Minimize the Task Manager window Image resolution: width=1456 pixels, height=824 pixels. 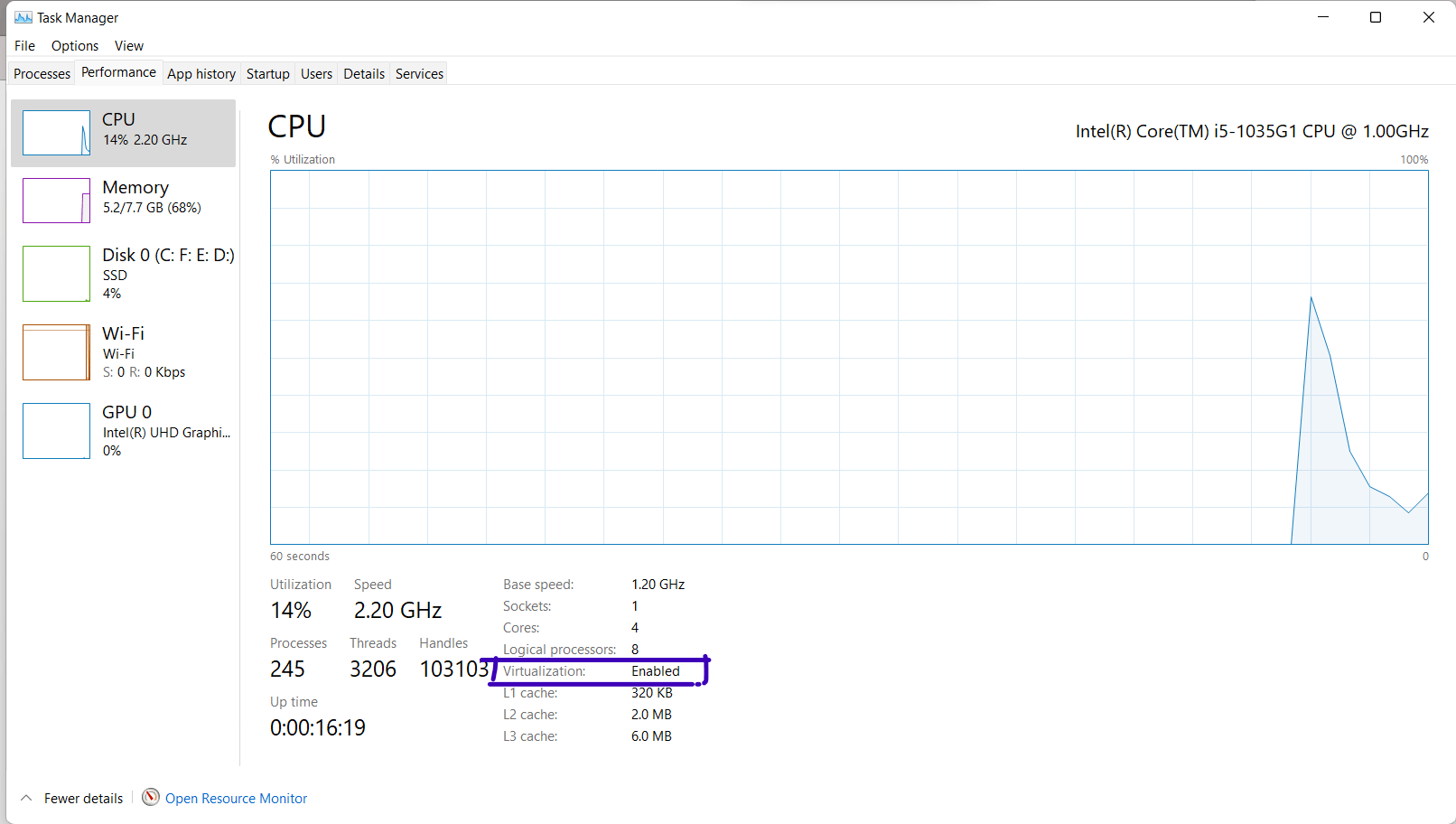pyautogui.click(x=1323, y=17)
